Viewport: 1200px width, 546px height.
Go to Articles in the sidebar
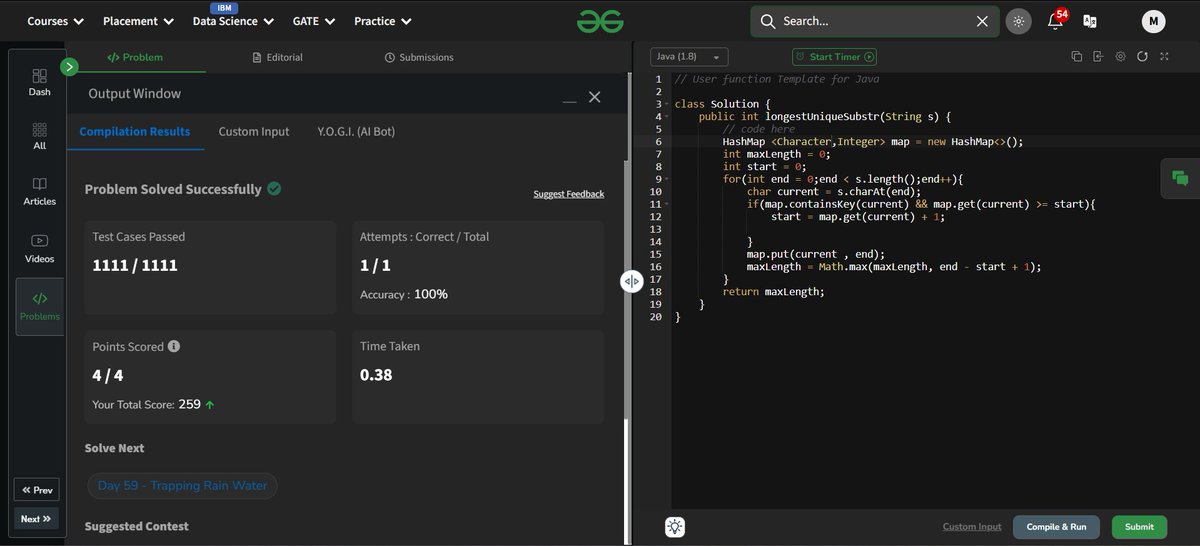[x=39, y=191]
